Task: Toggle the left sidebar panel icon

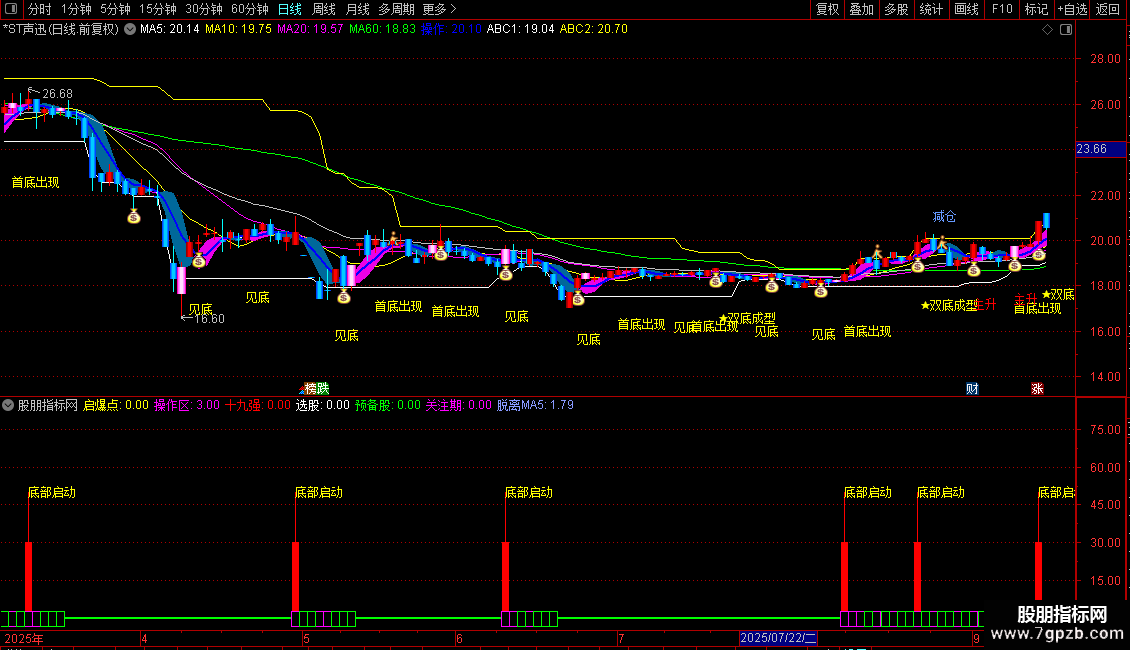Action: [11, 9]
